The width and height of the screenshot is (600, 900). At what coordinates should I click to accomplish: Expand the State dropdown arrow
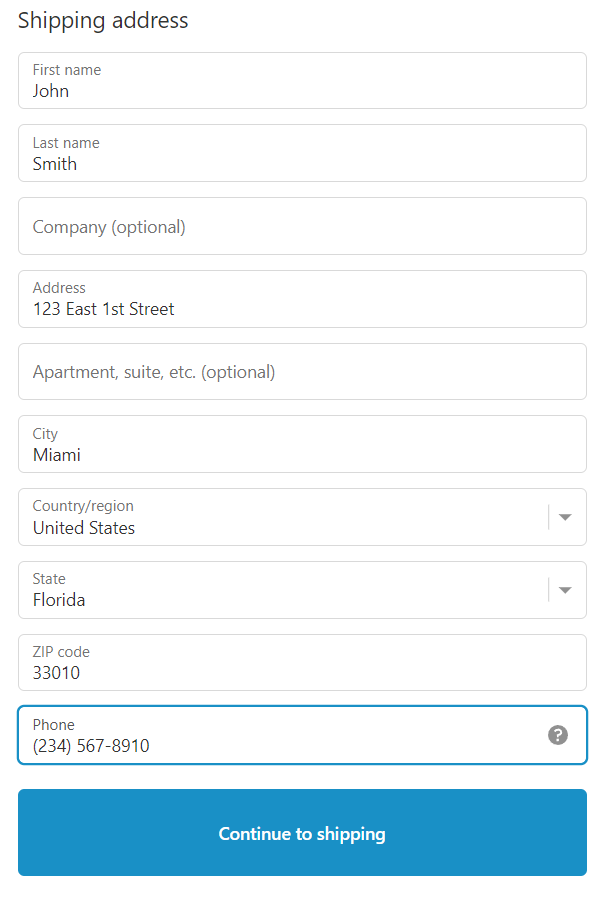(565, 590)
